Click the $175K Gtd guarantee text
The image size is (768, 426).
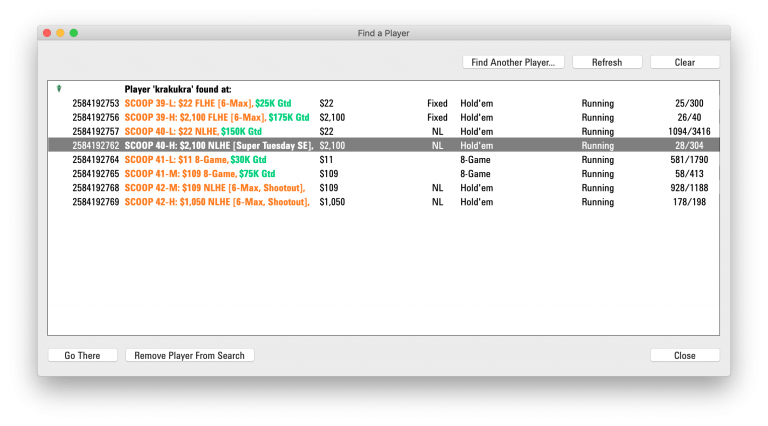(289, 118)
